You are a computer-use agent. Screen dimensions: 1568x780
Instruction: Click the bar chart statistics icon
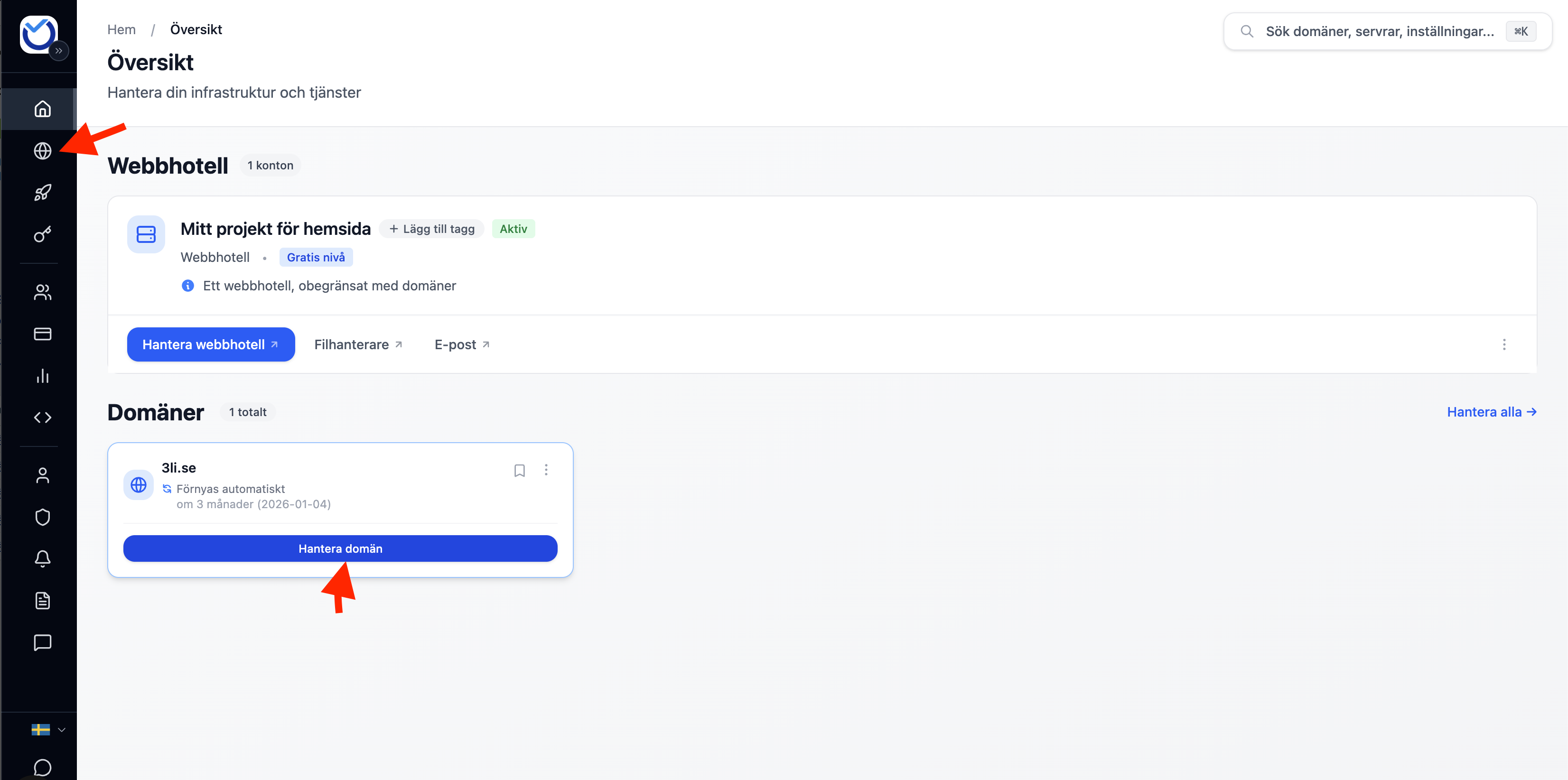coord(42,375)
